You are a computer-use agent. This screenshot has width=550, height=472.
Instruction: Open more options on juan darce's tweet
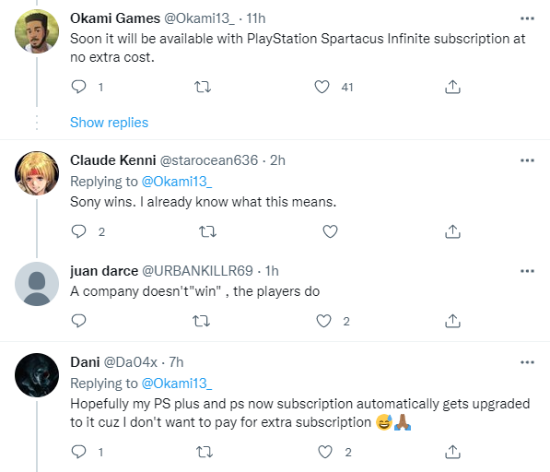point(527,271)
